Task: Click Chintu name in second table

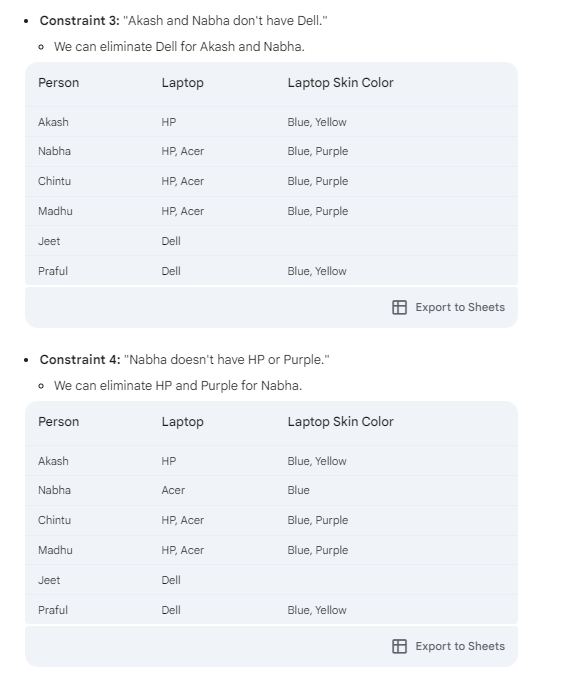Action: [54, 521]
